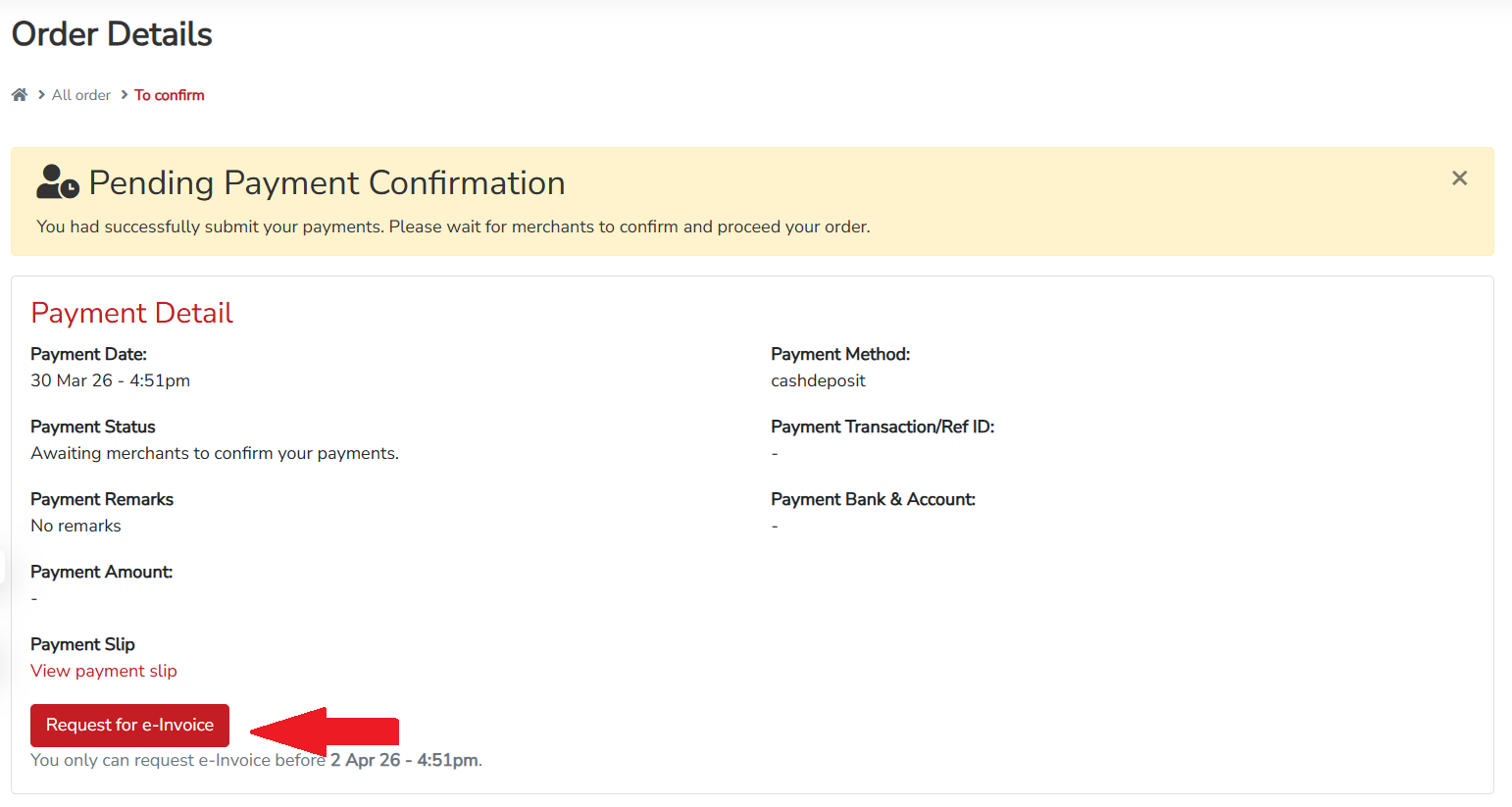Click the banner message about waiting for merchants
Screen dimensions: 1512x807
(x=452, y=227)
